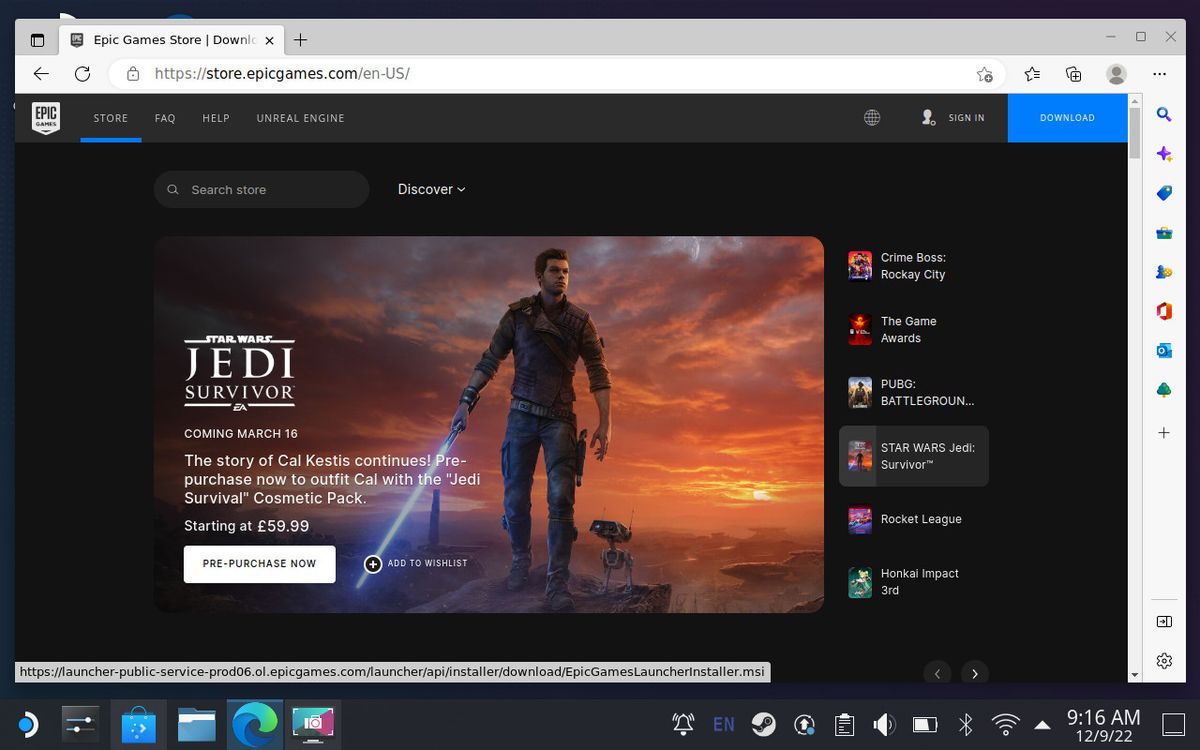The image size is (1200, 750).
Task: Expand the Discover dropdown menu
Action: click(x=431, y=189)
